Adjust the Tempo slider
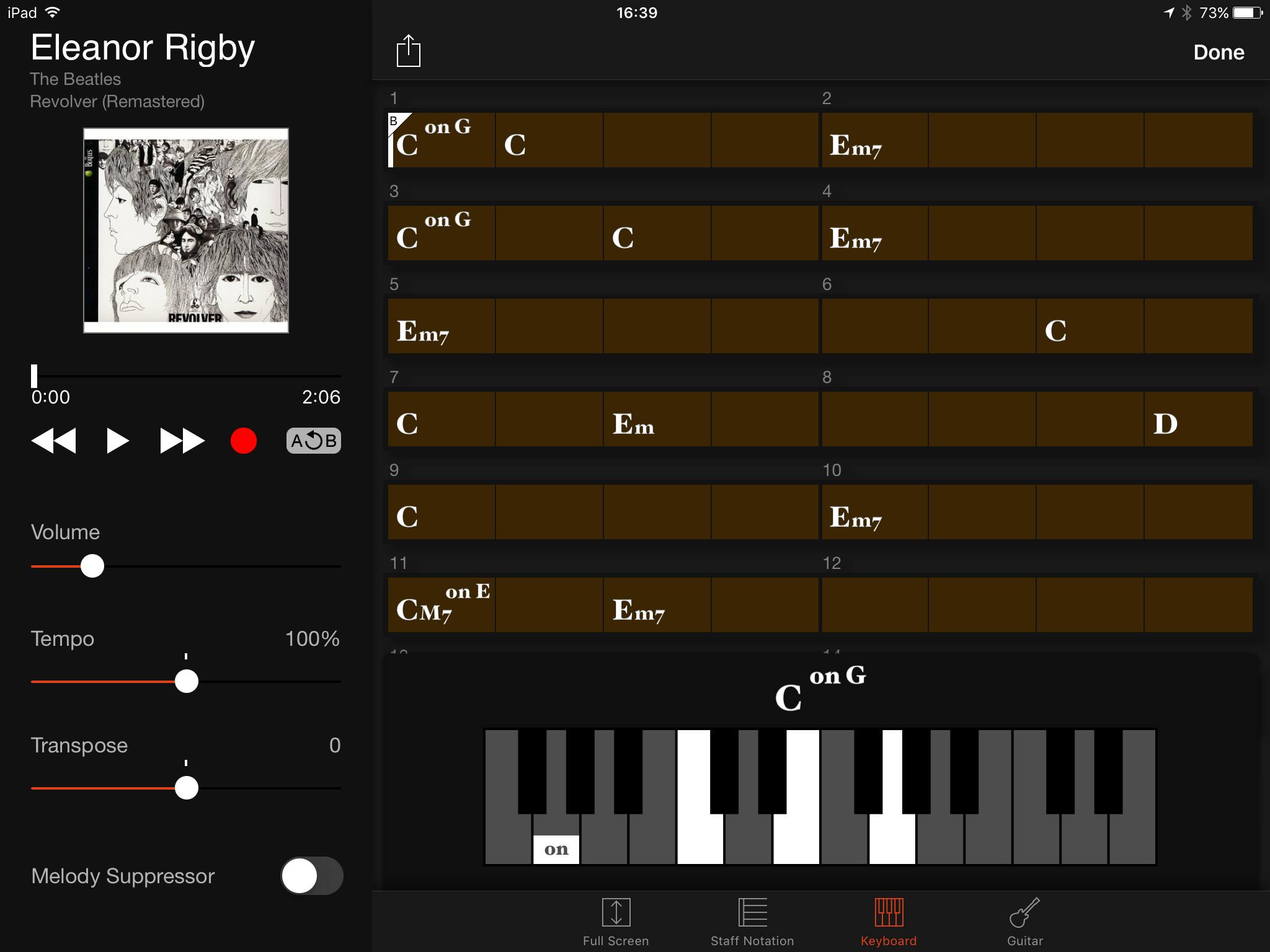 pyautogui.click(x=186, y=681)
